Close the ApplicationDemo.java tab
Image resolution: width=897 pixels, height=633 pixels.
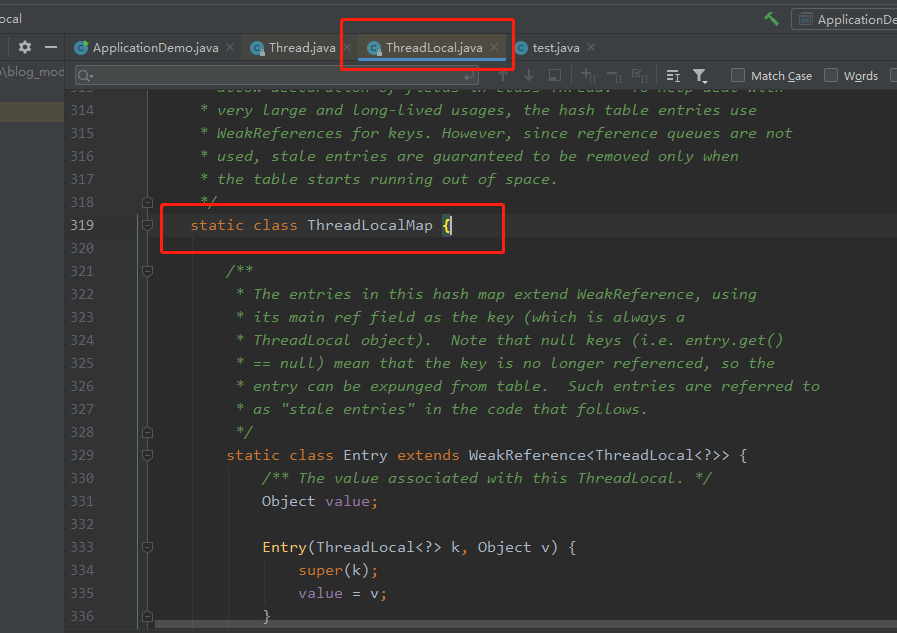pos(230,47)
